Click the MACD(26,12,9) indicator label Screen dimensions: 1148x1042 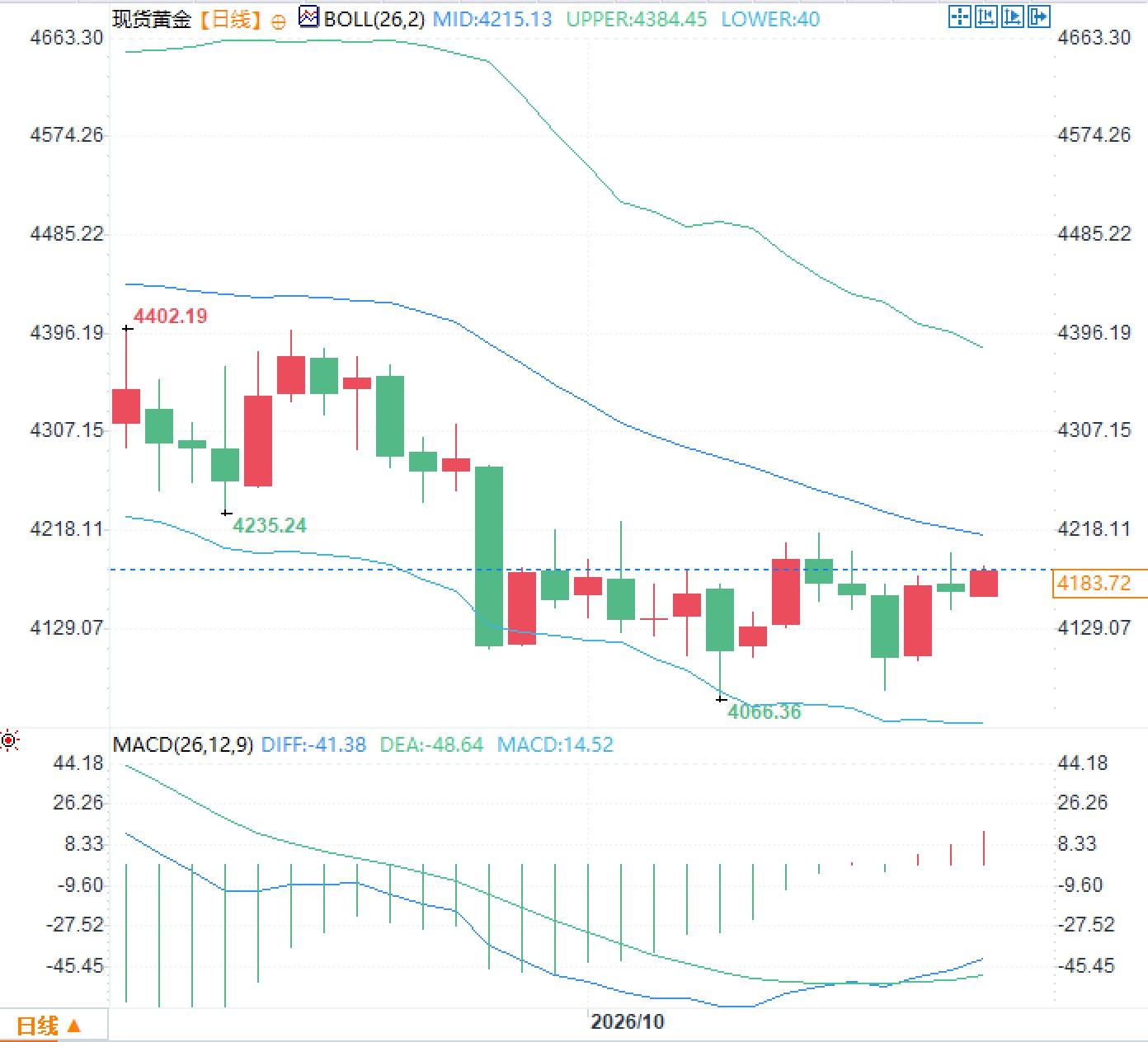183,745
